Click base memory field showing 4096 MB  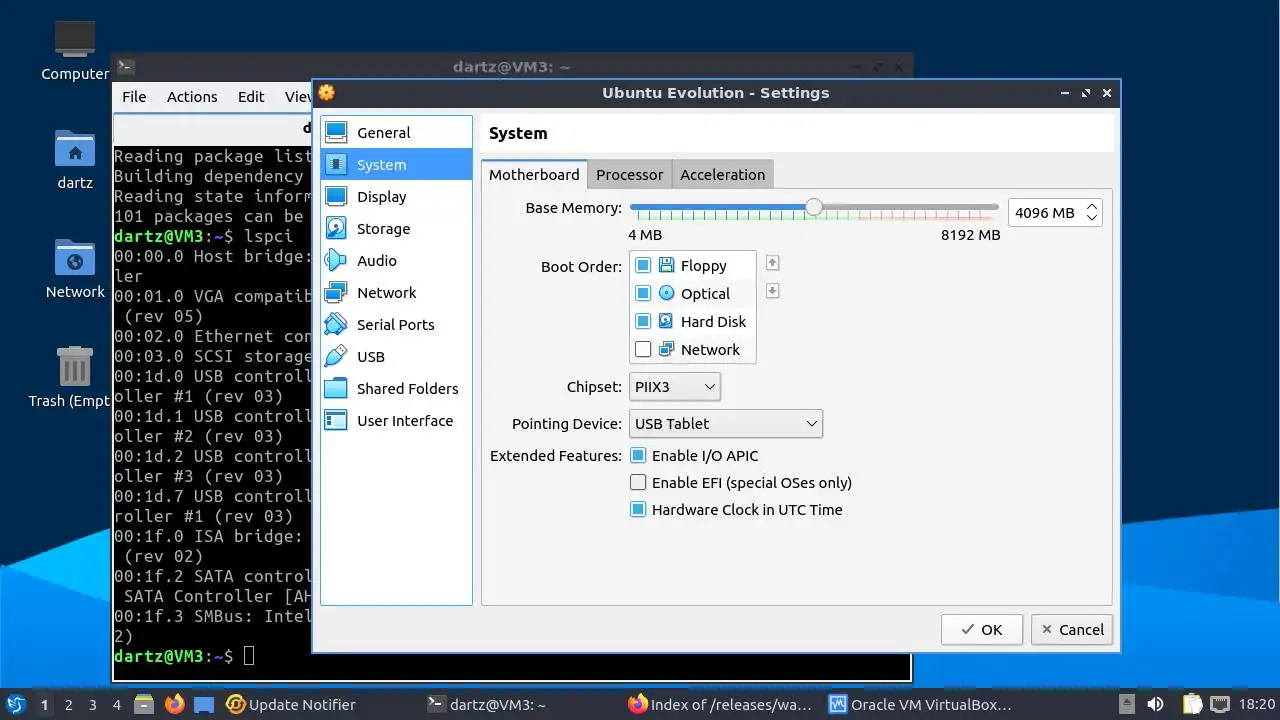click(1046, 212)
